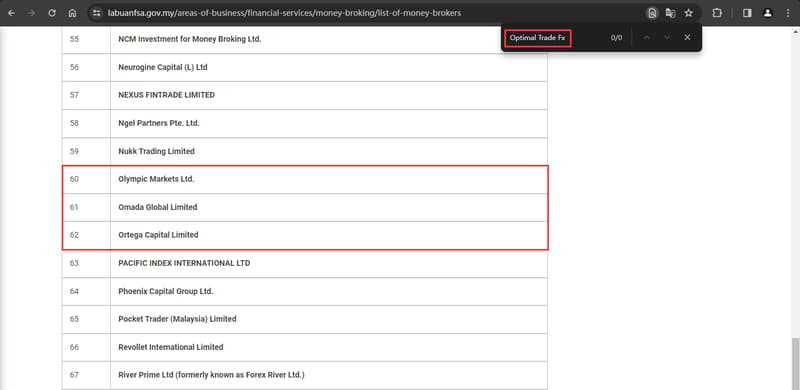
Task: Open the user profile icon
Action: tap(767, 13)
